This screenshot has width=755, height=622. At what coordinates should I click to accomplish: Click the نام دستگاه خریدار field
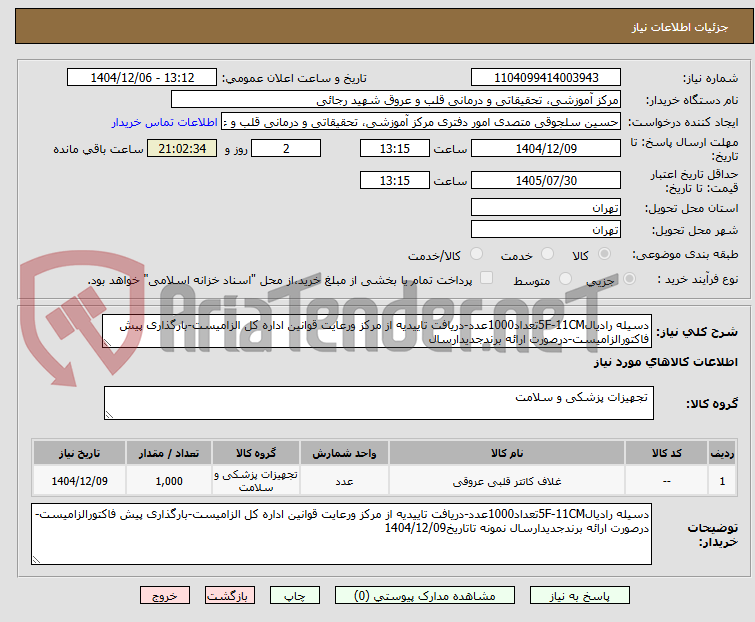(396, 100)
